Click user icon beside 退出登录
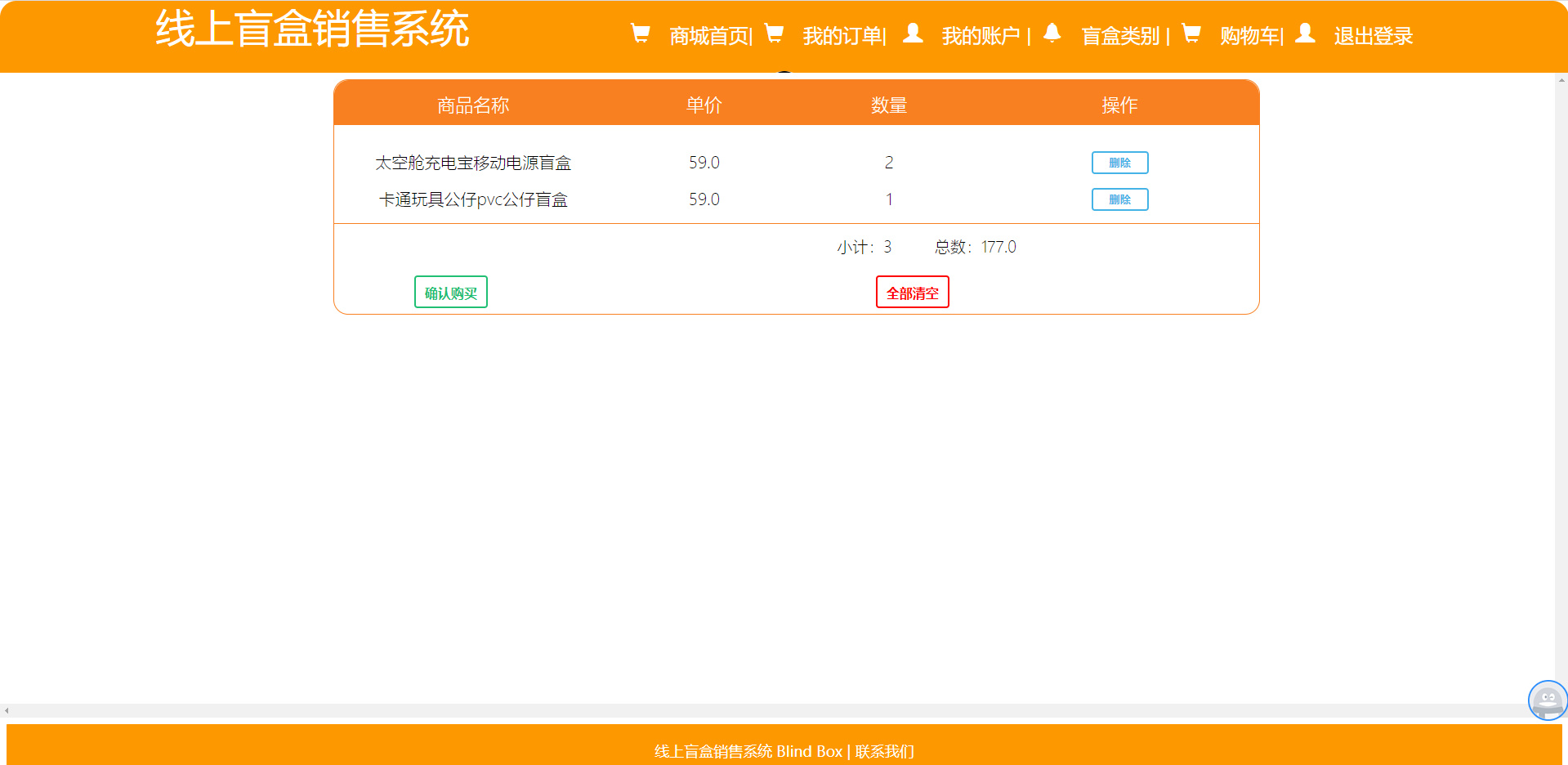 point(1306,34)
